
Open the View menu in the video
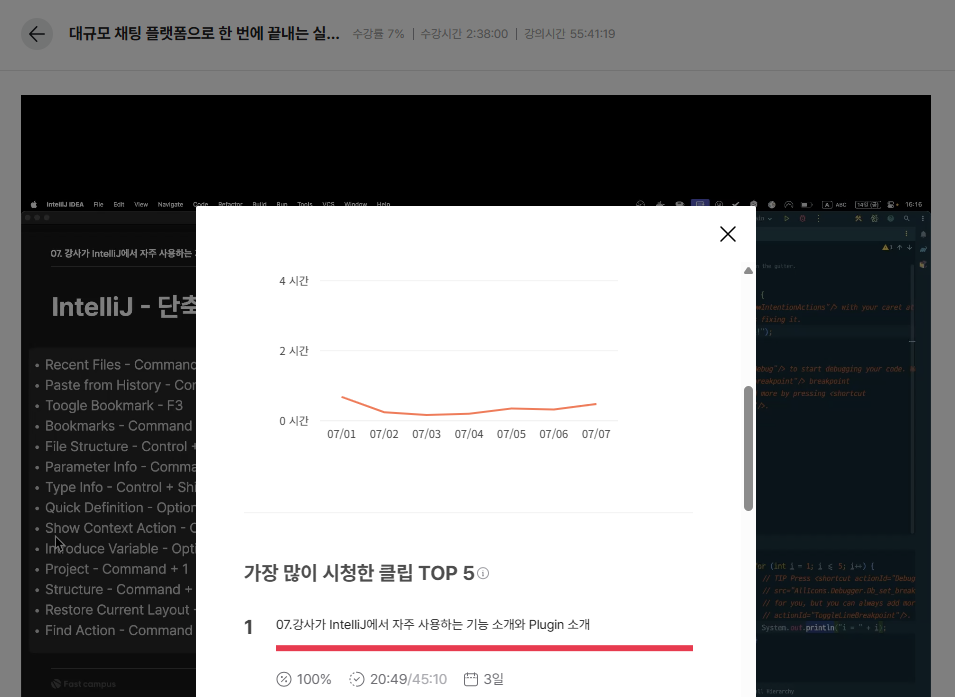click(x=141, y=205)
